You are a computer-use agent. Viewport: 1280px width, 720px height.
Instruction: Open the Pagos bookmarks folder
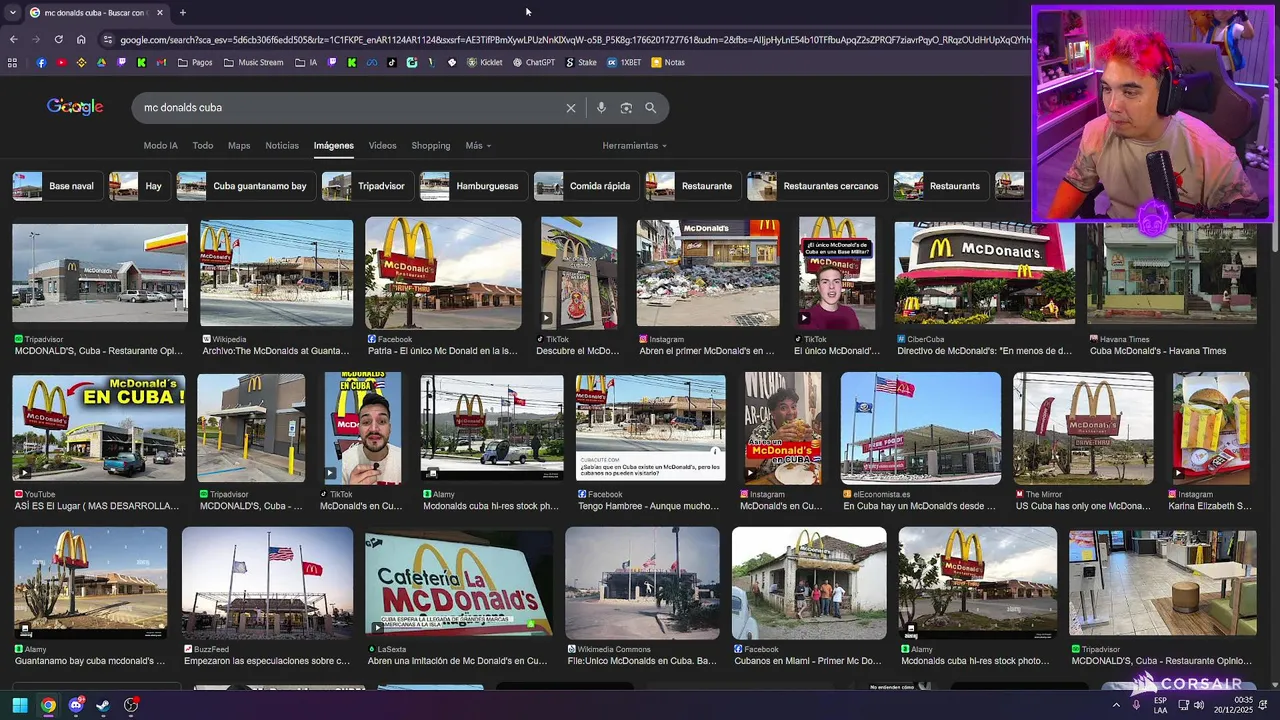coord(195,62)
